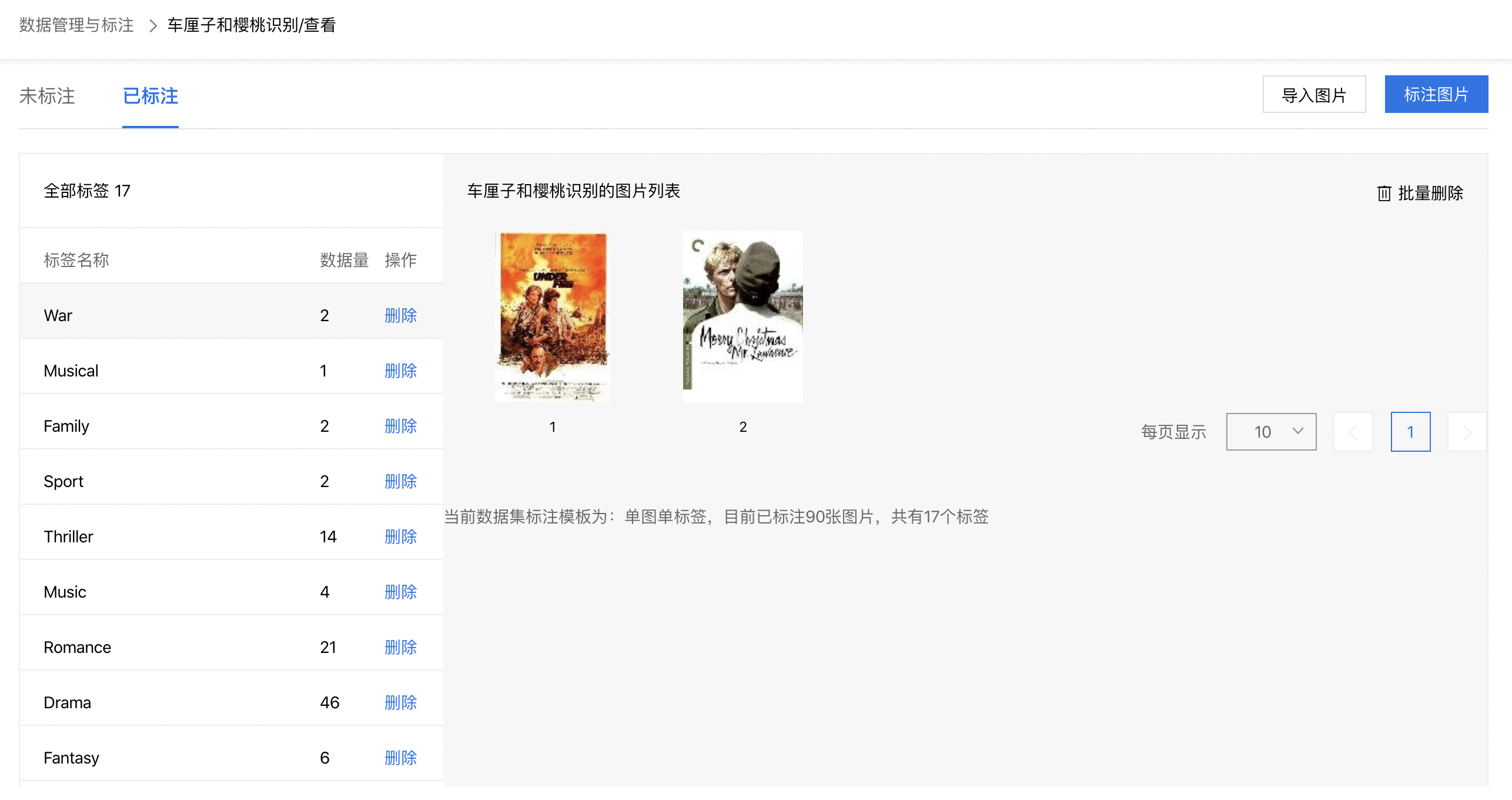1512x800 pixels.
Task: Click the 标签名称 column header
Action: [x=76, y=260]
